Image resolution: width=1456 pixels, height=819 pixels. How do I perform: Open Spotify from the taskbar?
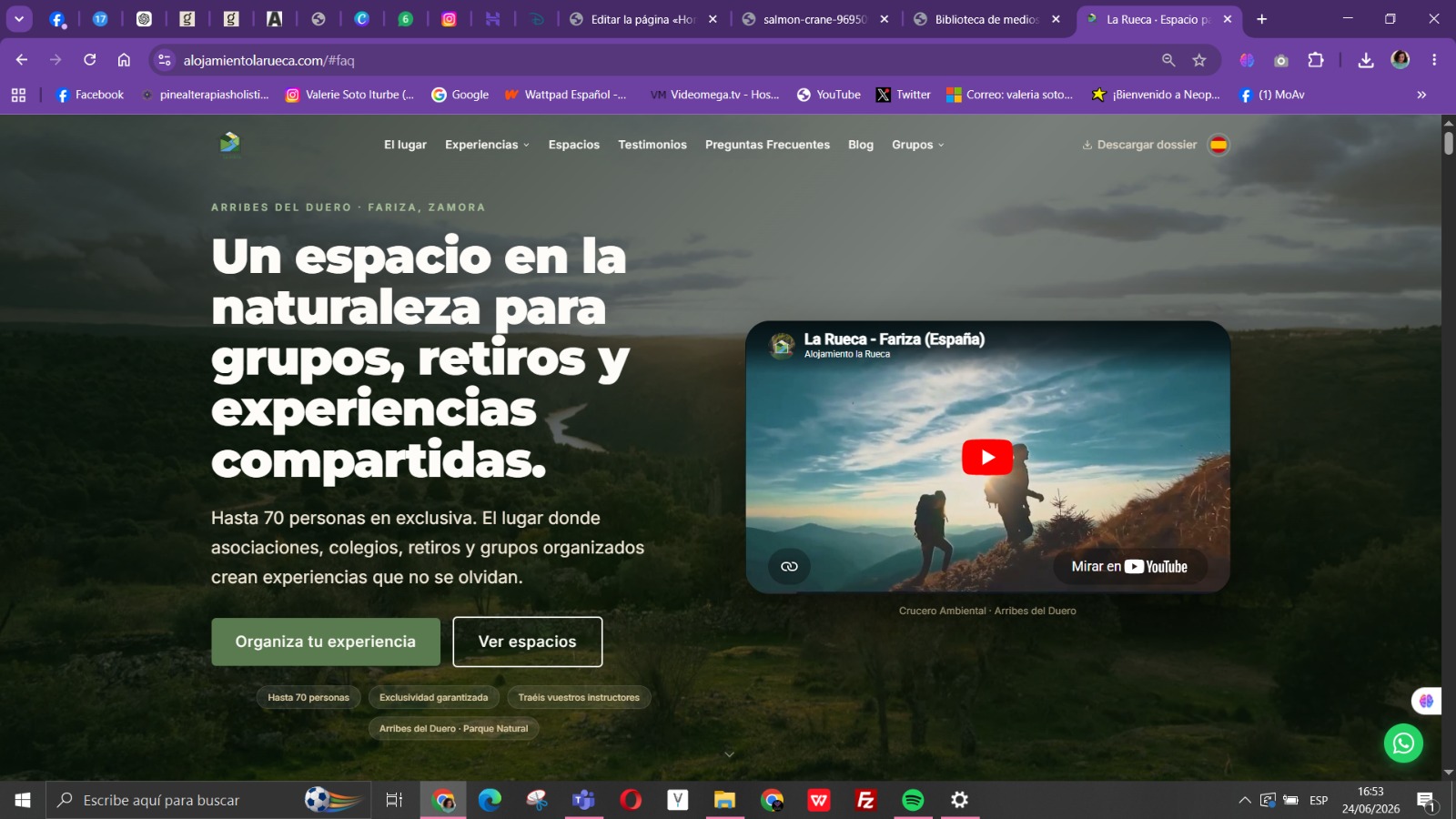tap(913, 800)
